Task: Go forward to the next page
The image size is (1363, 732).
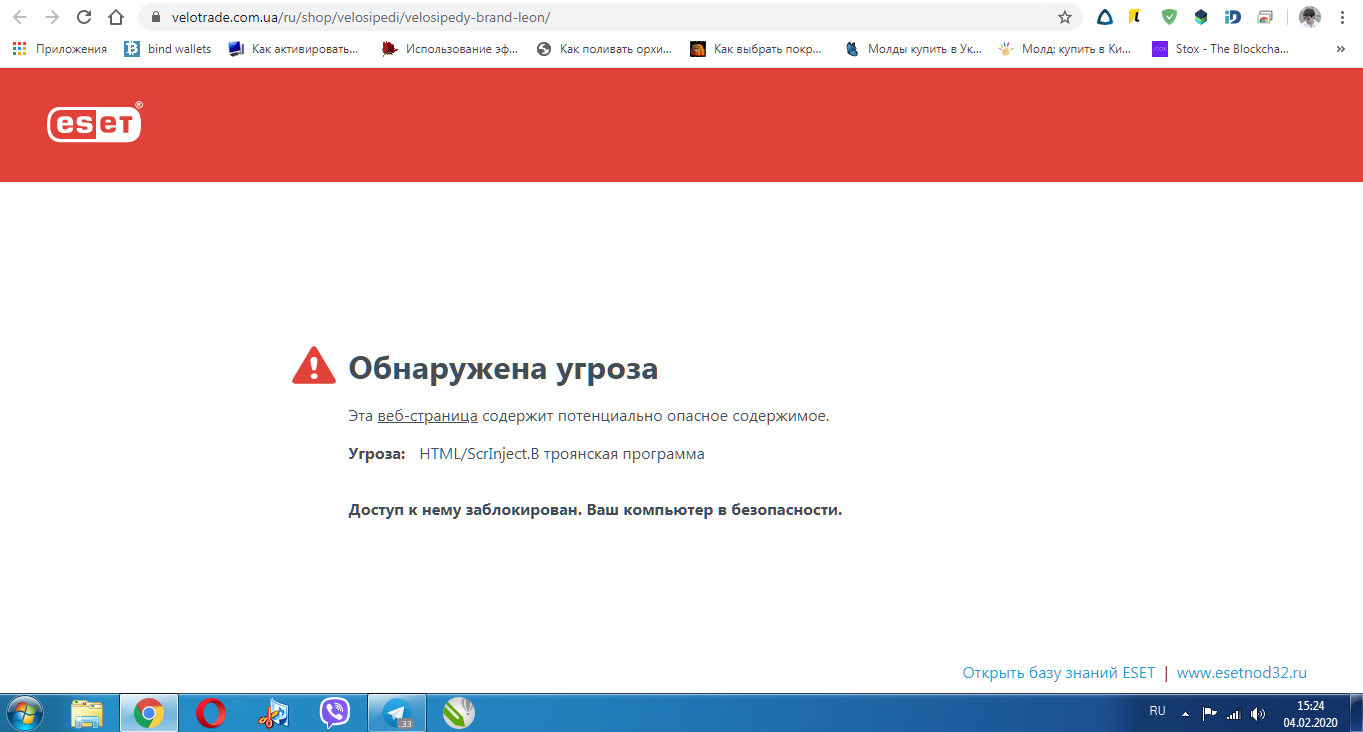Action: click(x=52, y=17)
